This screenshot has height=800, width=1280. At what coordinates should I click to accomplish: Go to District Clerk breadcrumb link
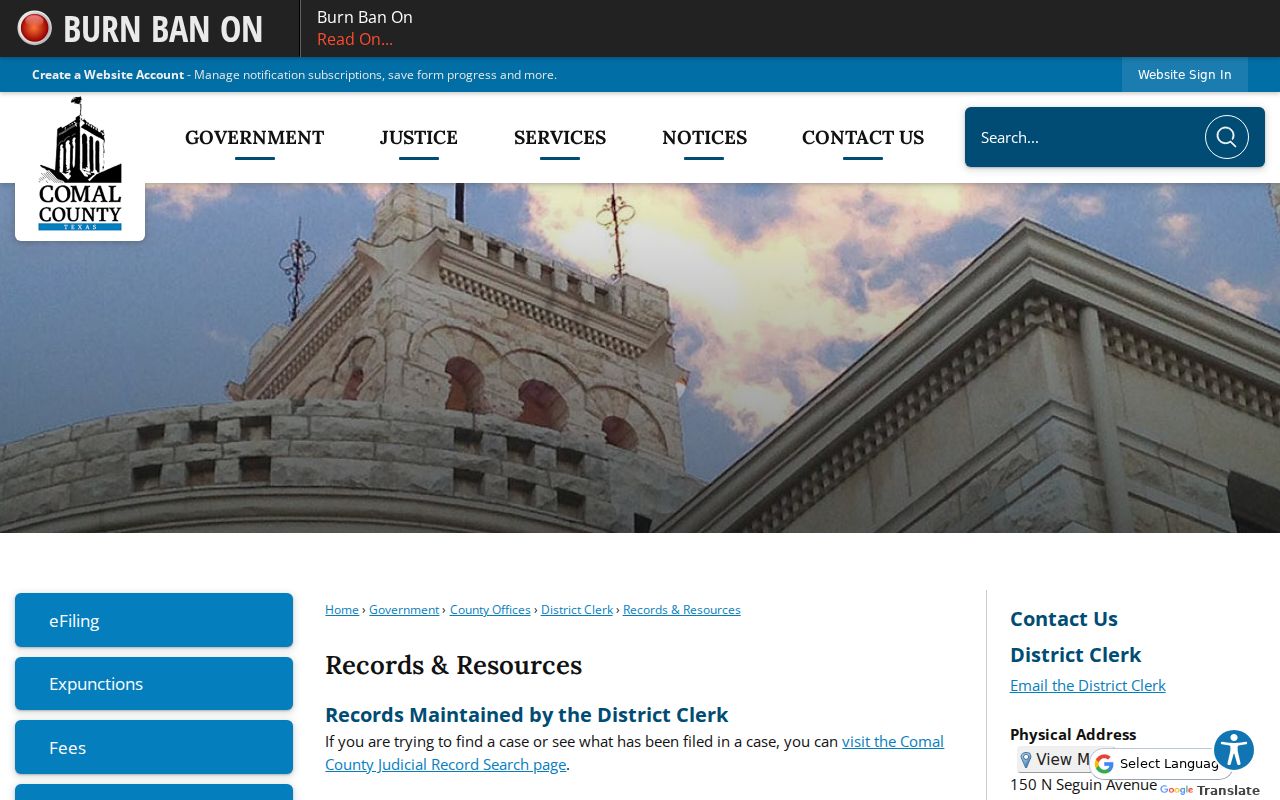[577, 610]
